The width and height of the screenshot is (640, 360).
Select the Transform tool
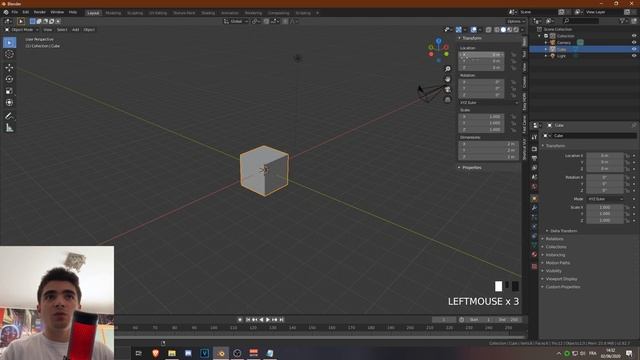pyautogui.click(x=9, y=102)
